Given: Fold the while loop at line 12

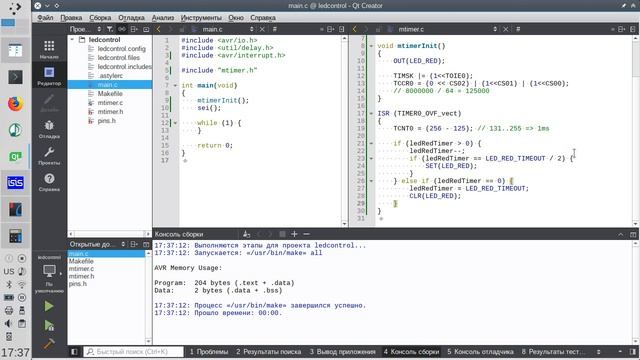Looking at the screenshot, I should click(x=175, y=123).
